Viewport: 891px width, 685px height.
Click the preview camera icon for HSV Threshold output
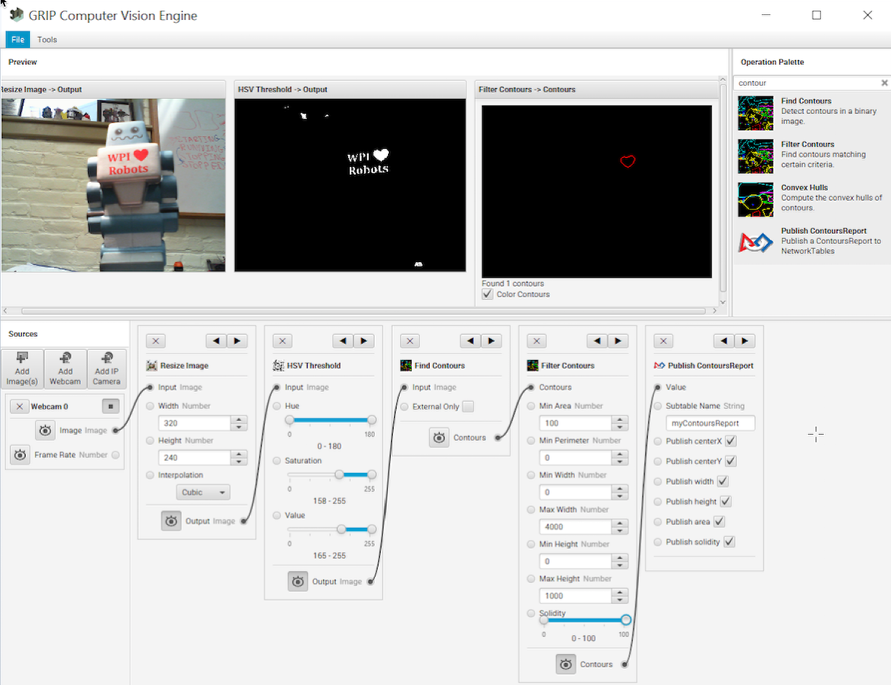pos(297,581)
